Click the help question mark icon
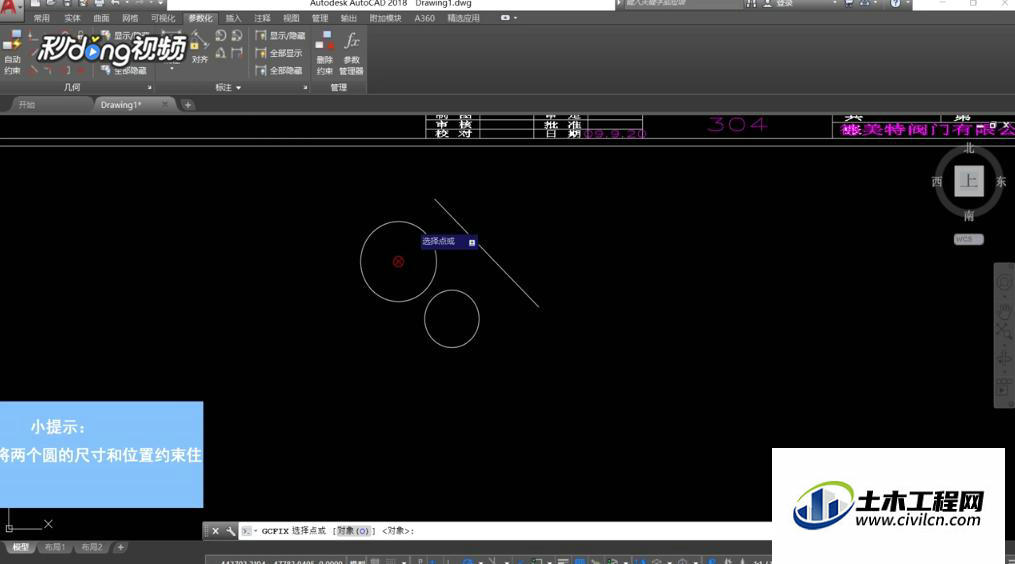The image size is (1015, 564). (895, 3)
